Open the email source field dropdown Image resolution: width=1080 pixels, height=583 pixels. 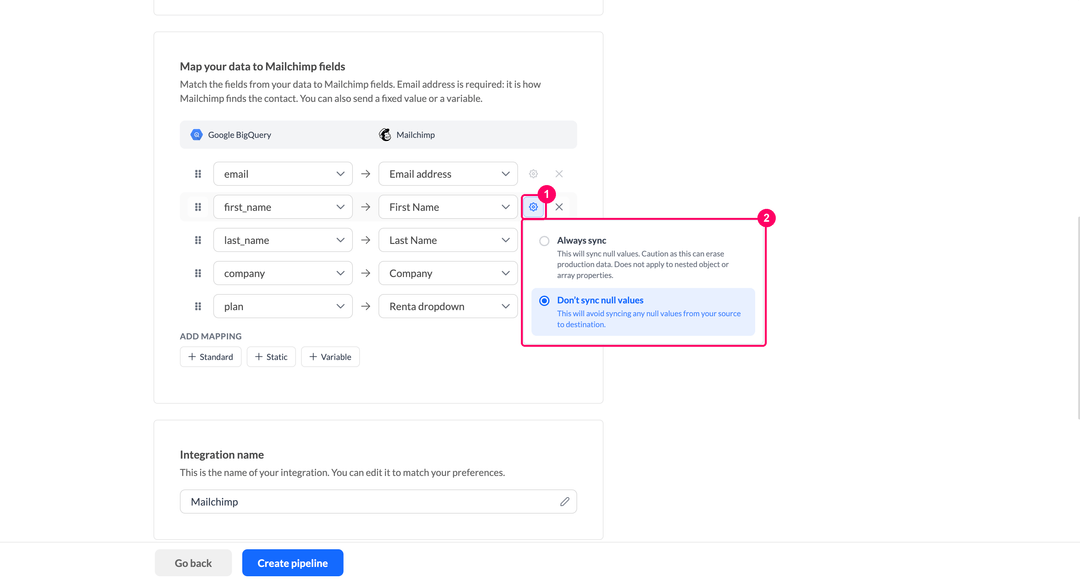pyautogui.click(x=283, y=174)
